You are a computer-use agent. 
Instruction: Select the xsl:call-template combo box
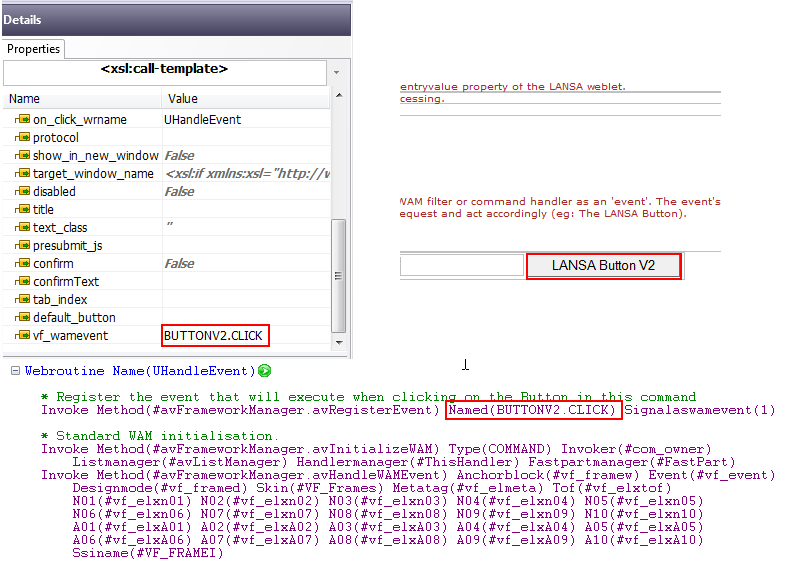pos(165,73)
